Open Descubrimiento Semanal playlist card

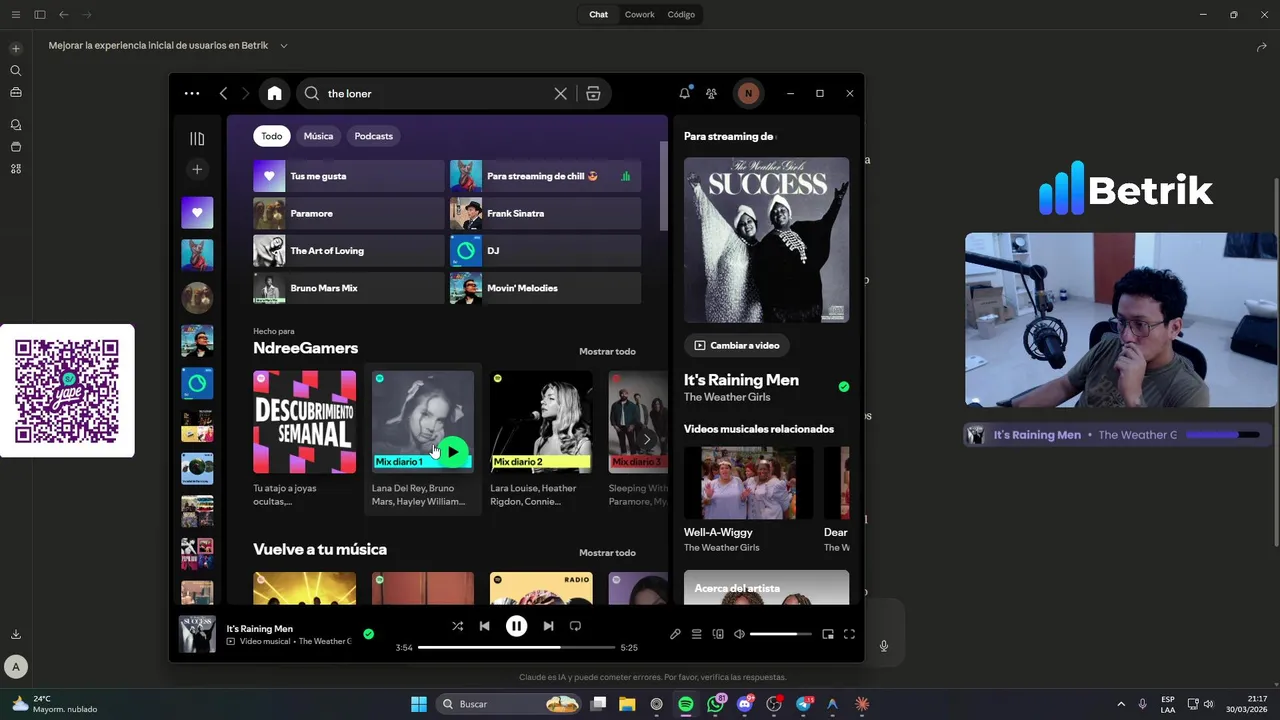click(304, 439)
